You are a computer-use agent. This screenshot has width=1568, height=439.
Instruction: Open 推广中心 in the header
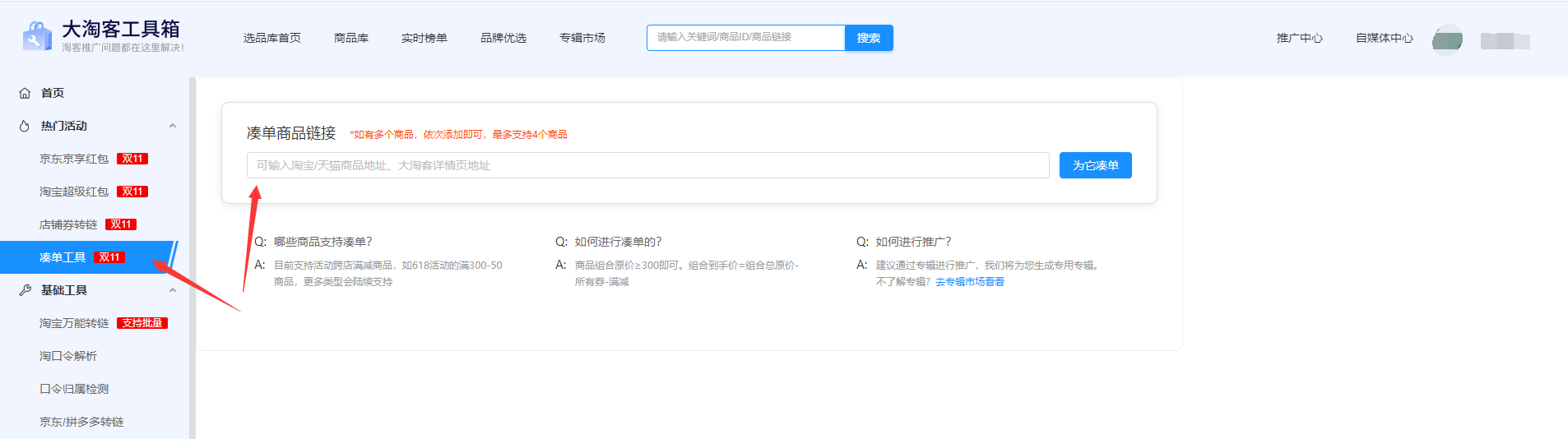[1300, 38]
